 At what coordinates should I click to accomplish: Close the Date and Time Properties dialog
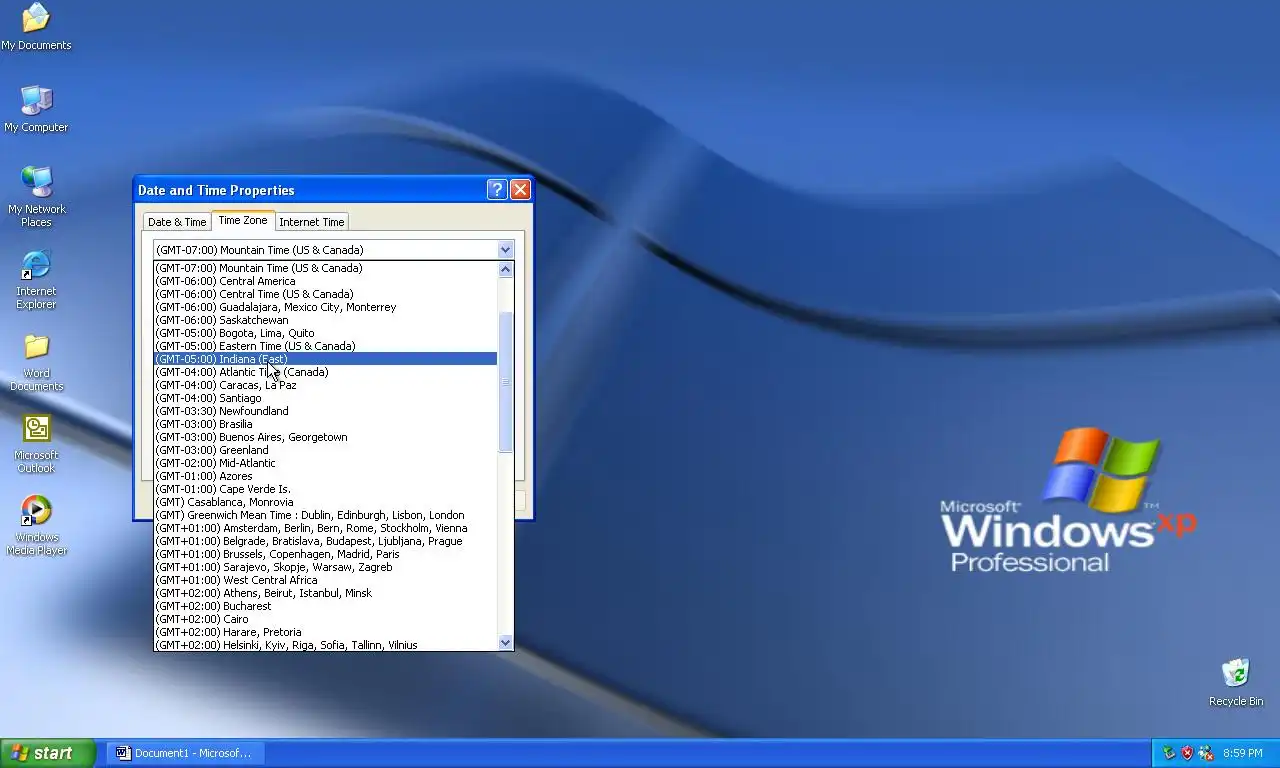click(520, 190)
